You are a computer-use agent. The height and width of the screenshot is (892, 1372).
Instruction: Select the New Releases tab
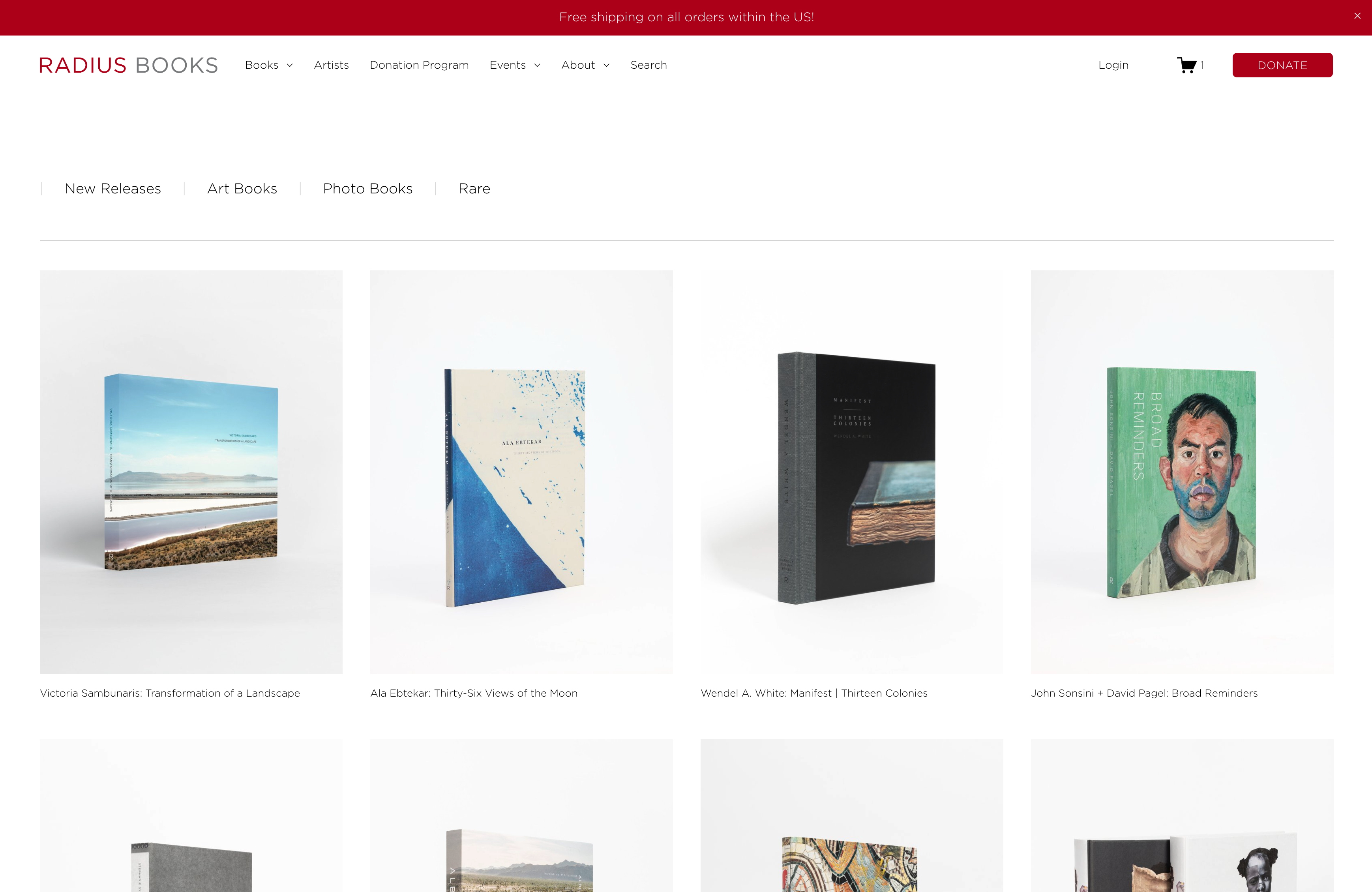coord(113,188)
